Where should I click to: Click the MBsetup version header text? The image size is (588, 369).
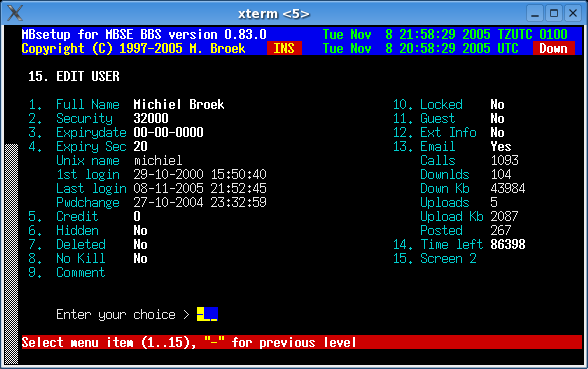pyautogui.click(x=144, y=34)
